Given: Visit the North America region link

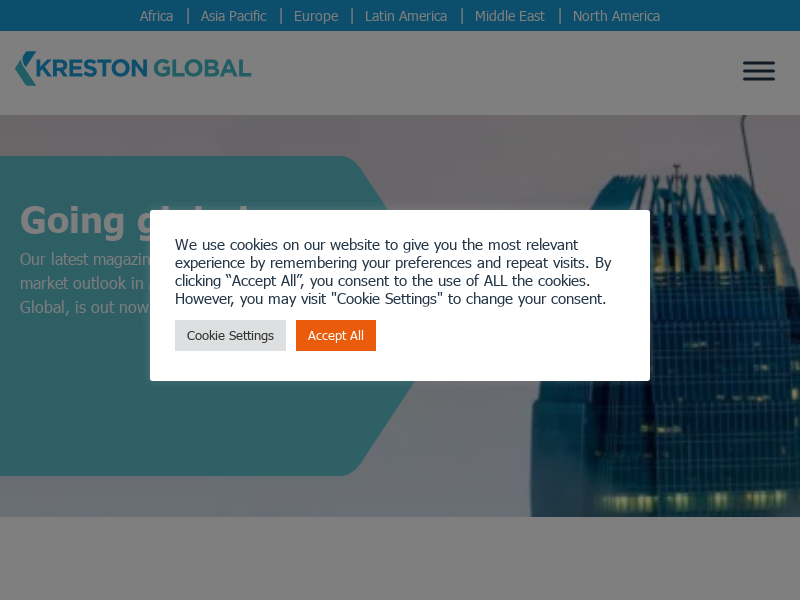Looking at the screenshot, I should (x=616, y=16).
